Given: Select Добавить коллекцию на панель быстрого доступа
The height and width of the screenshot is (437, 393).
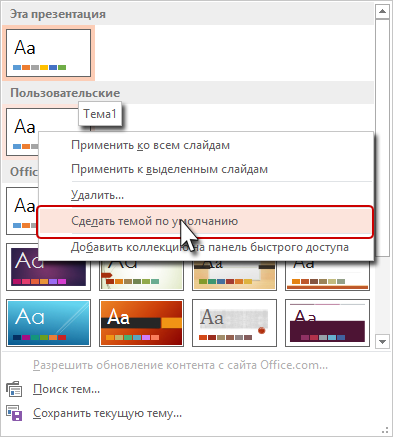Looking at the screenshot, I should pos(210,247).
